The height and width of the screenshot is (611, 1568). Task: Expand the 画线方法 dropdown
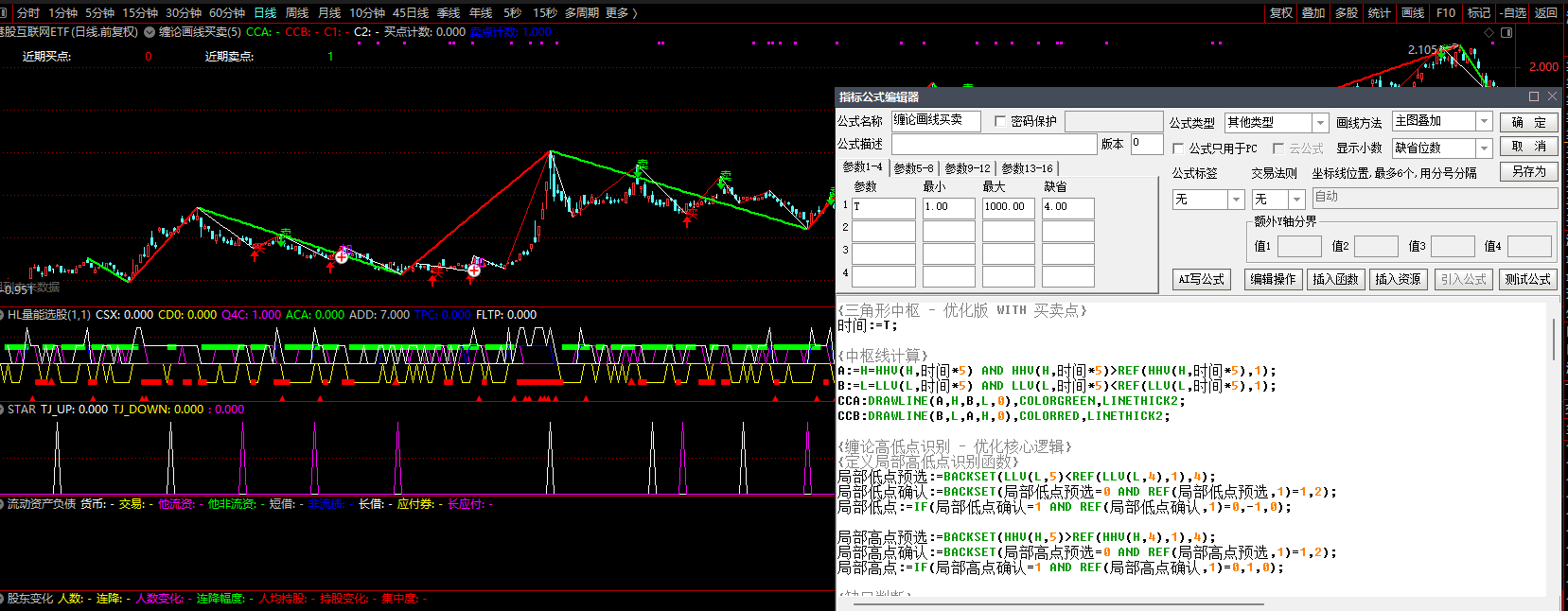tap(1484, 122)
